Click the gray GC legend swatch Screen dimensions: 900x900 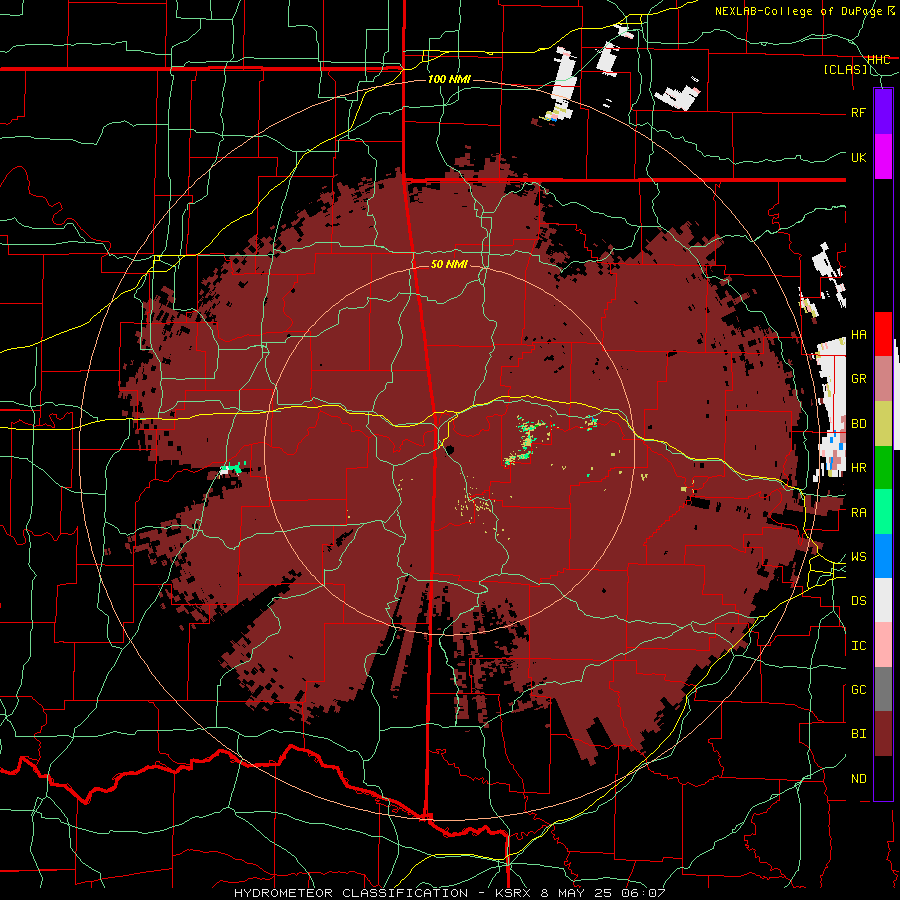point(883,689)
